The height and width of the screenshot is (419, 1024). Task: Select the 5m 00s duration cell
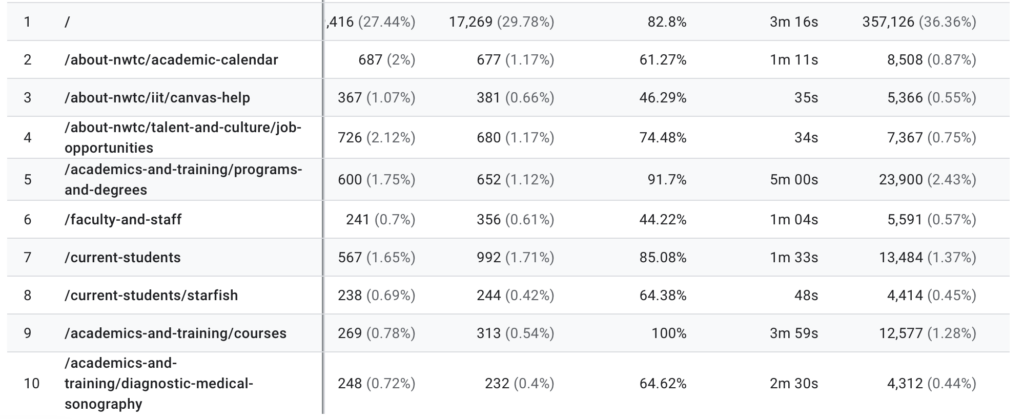click(x=796, y=180)
